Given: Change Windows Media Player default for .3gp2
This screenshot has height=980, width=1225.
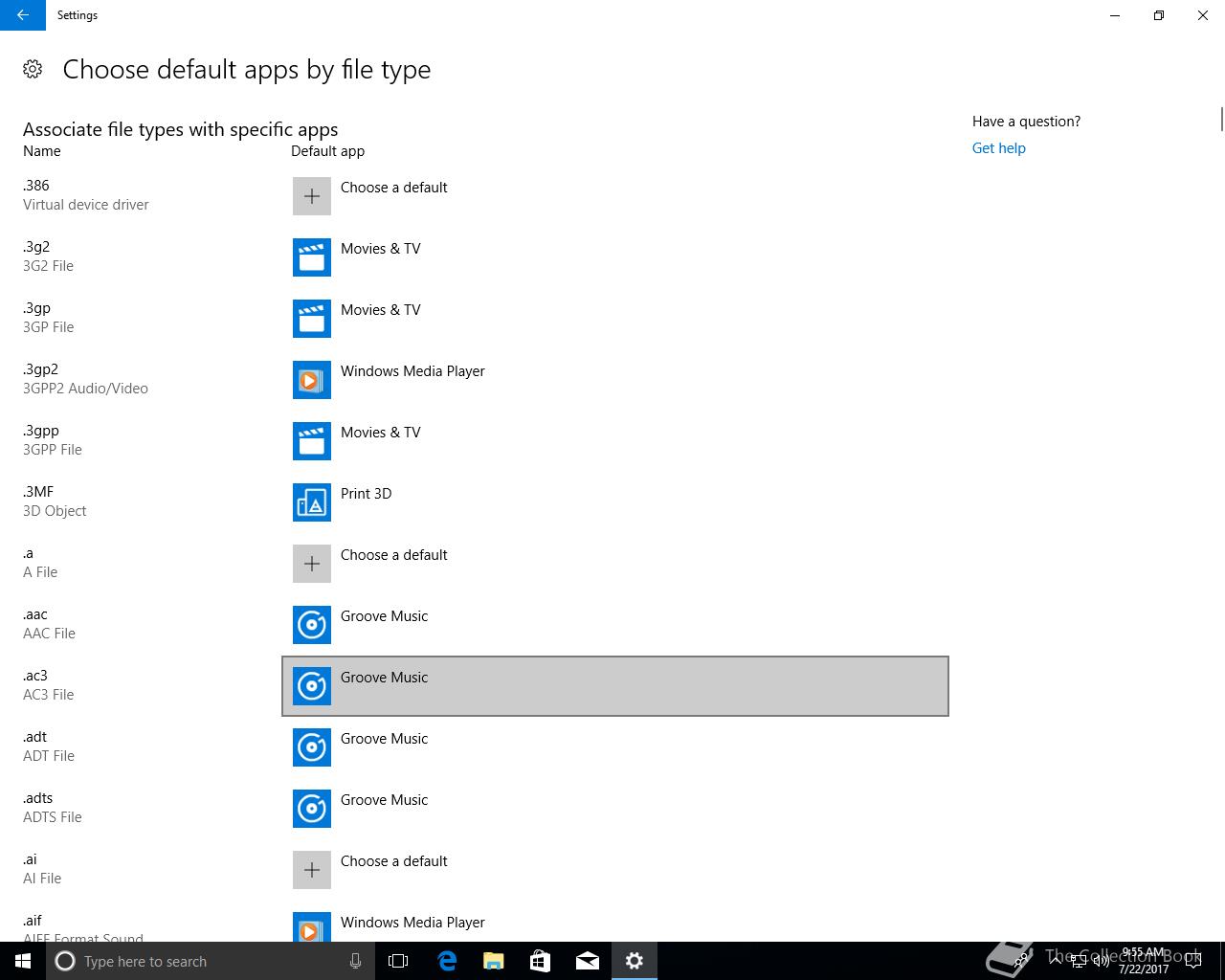Looking at the screenshot, I should (x=615, y=380).
